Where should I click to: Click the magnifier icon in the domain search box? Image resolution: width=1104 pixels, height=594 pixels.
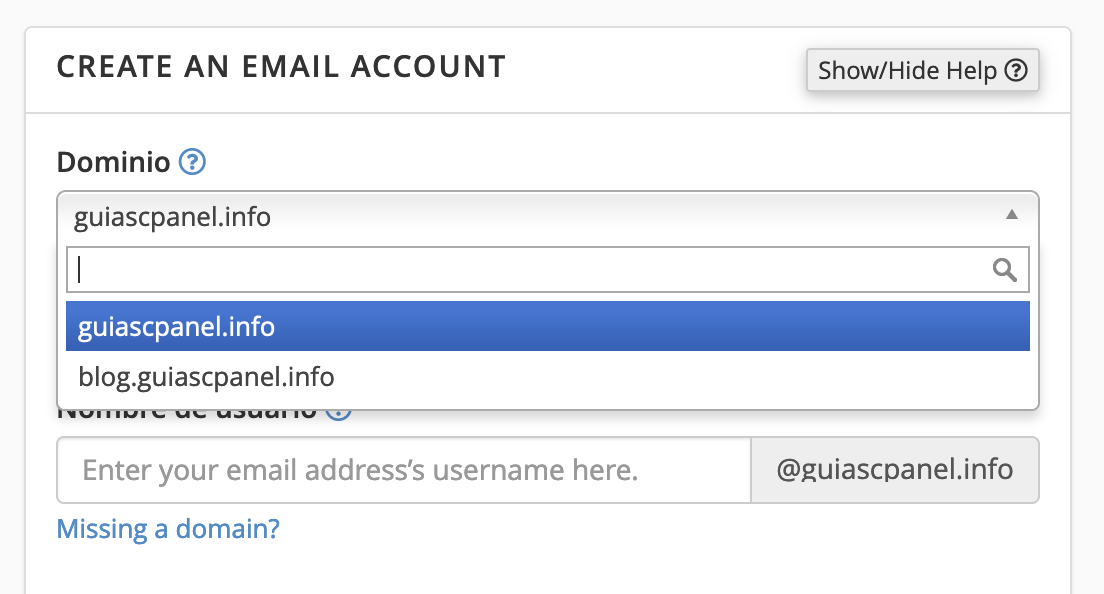click(1004, 270)
